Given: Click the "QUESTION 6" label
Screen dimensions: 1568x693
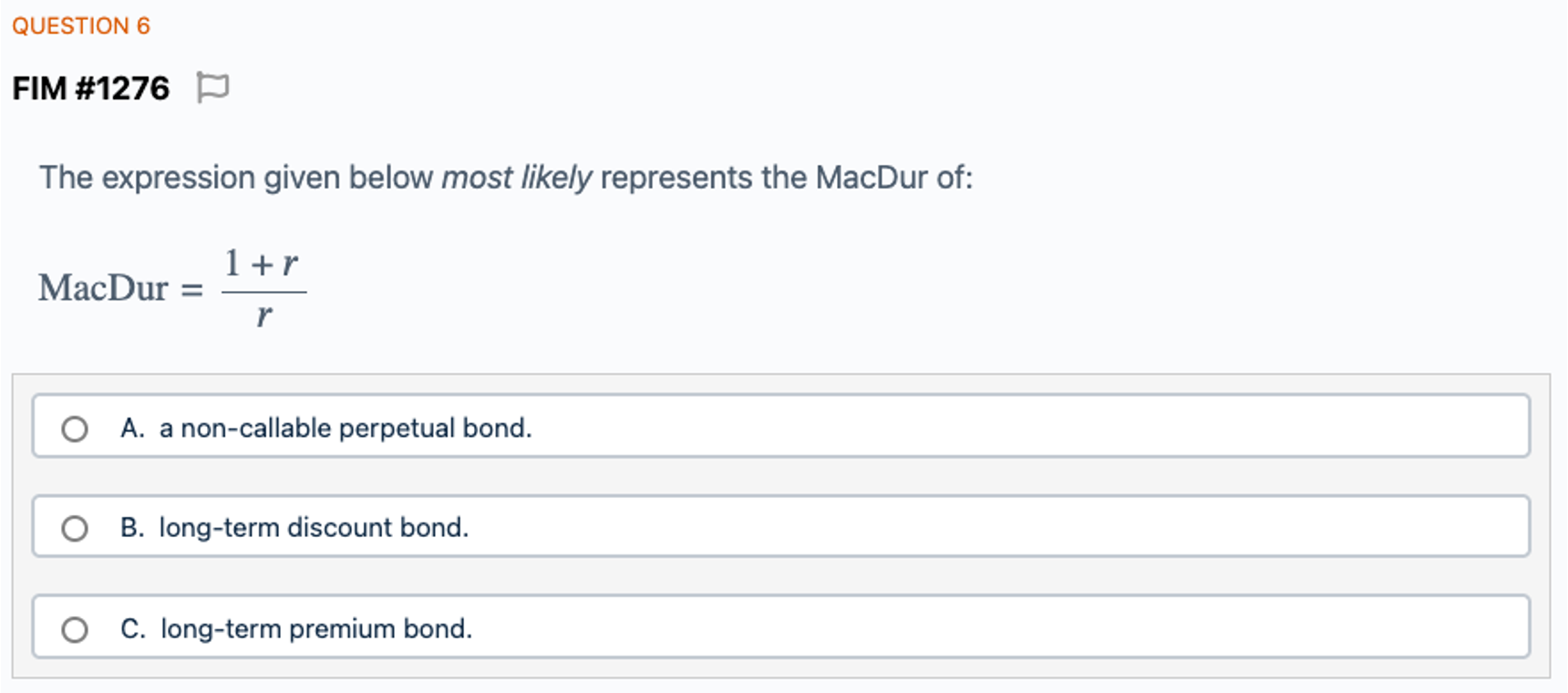Looking at the screenshot, I should coord(81,26).
